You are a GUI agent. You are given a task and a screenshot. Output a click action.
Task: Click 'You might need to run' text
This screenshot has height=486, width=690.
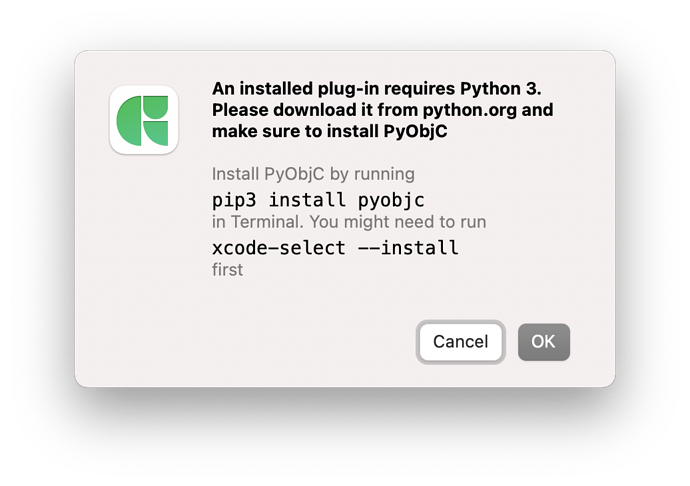(398, 222)
